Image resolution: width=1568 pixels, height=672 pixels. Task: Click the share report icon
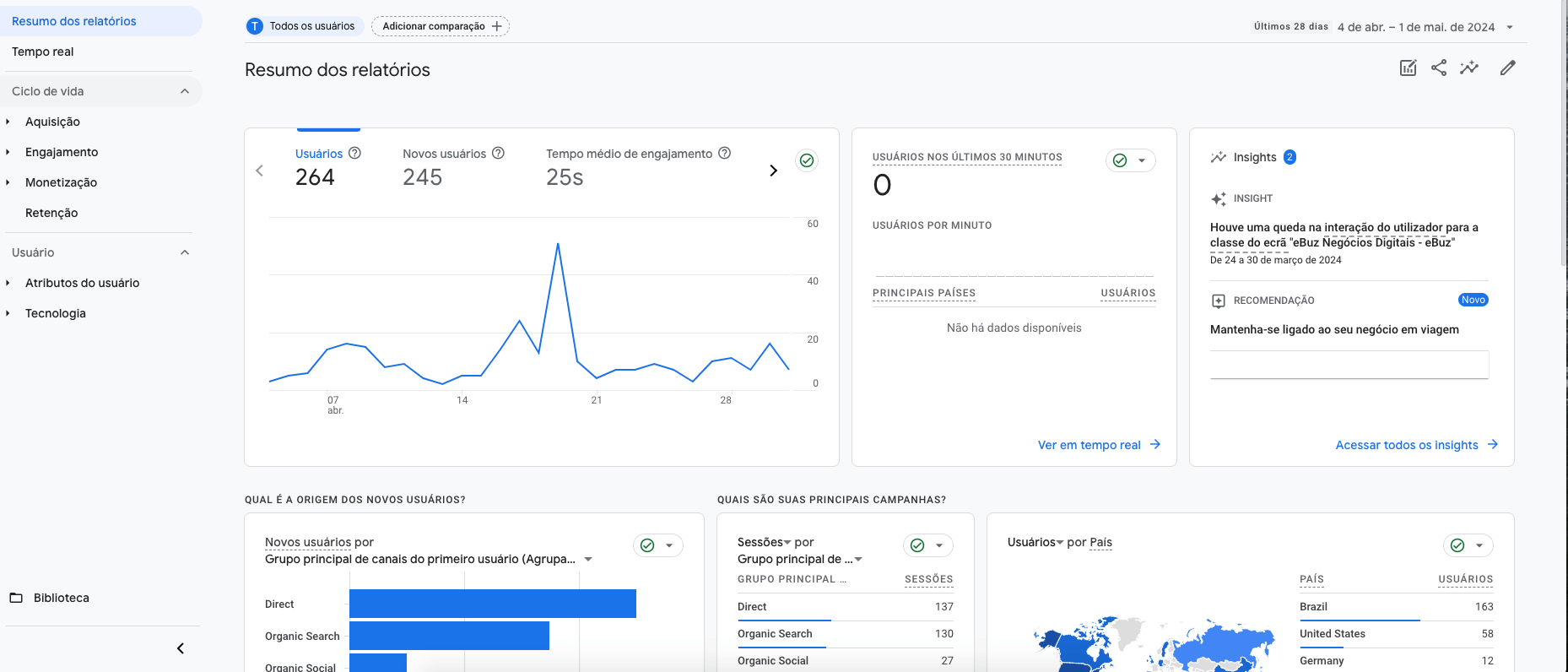click(1439, 68)
